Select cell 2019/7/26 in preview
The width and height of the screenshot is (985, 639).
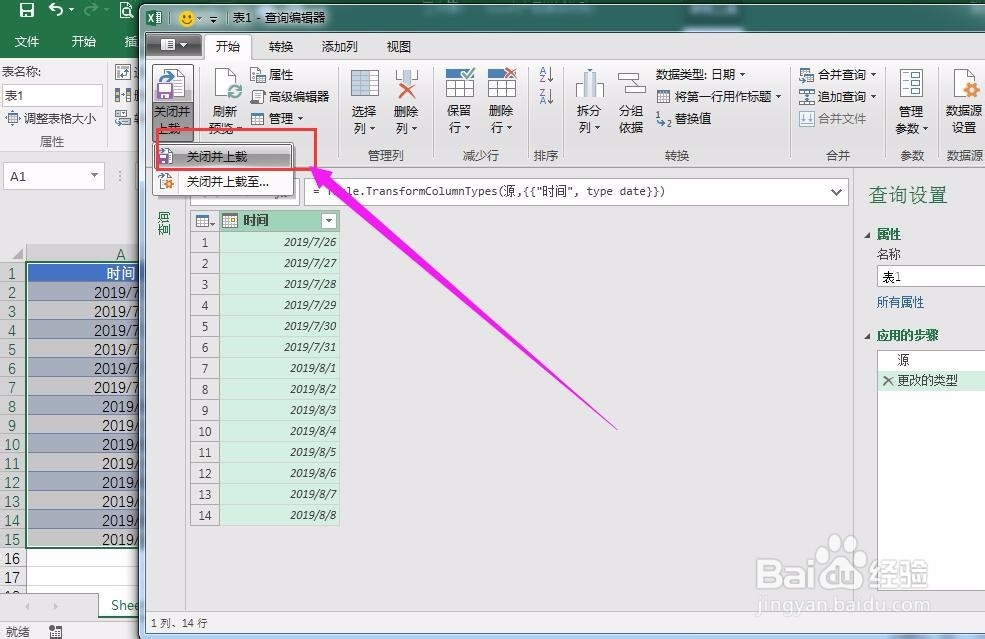tap(280, 242)
